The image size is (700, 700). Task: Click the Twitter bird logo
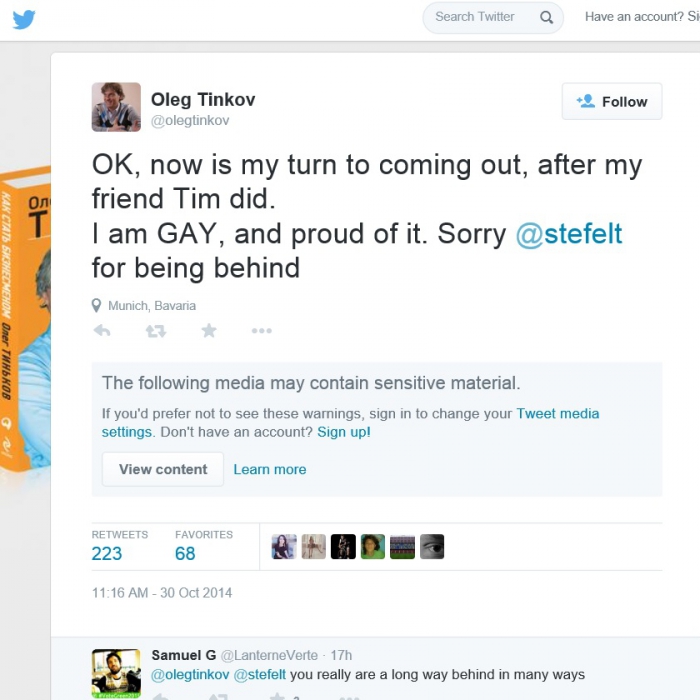point(23,19)
